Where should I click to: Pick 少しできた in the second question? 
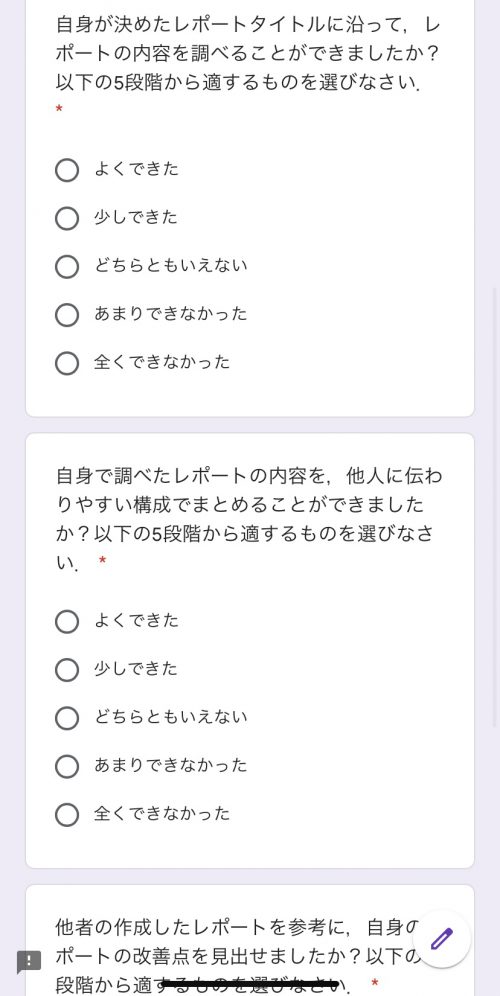[x=67, y=670]
